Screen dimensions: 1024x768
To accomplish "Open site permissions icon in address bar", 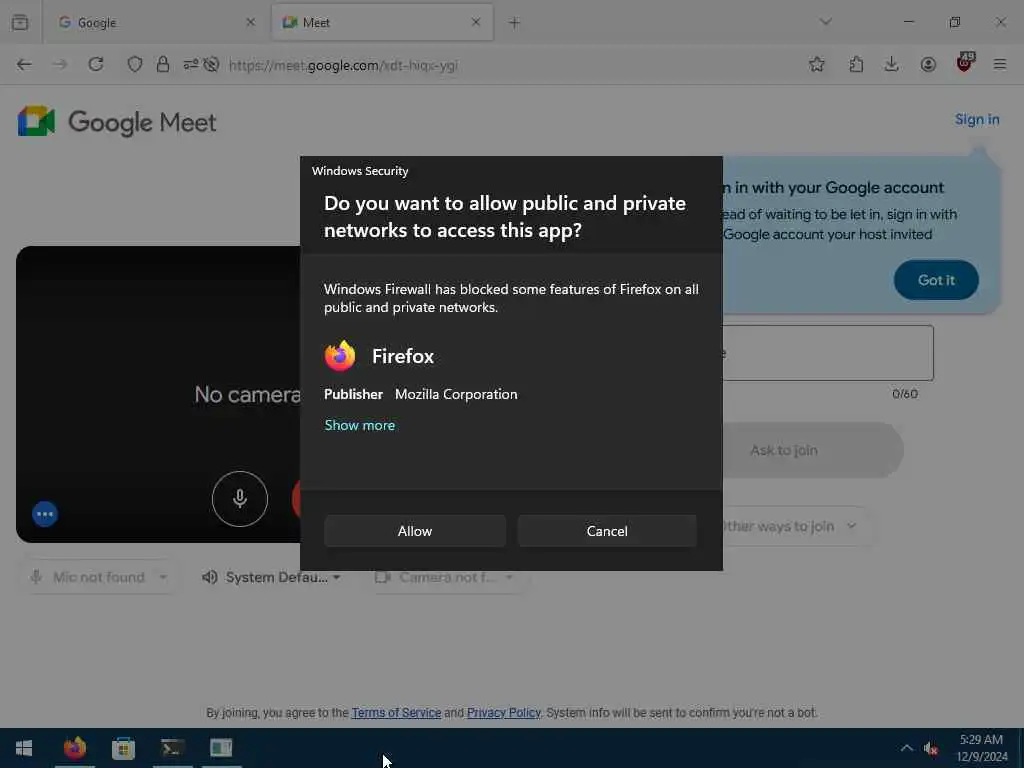I will [x=191, y=65].
